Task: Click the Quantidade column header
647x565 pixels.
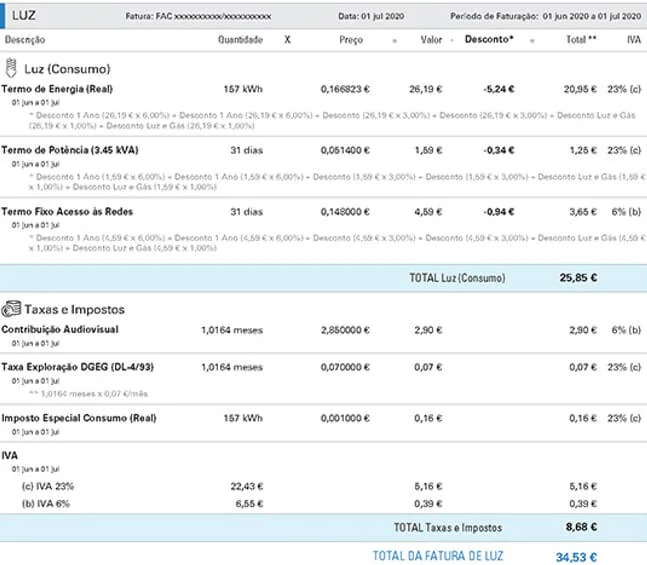Action: [x=240, y=40]
